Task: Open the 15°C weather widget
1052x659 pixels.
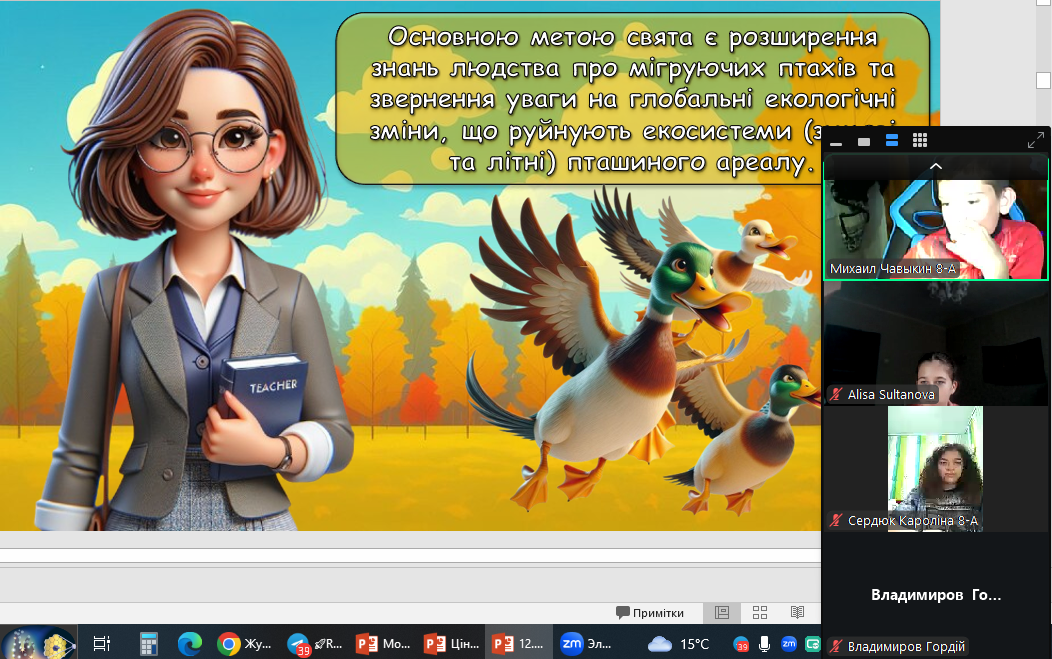Action: [680, 643]
